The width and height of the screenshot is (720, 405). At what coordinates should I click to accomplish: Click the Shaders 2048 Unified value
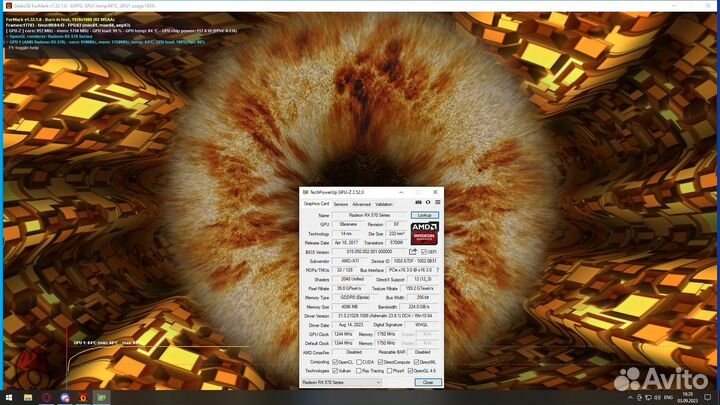coord(352,279)
